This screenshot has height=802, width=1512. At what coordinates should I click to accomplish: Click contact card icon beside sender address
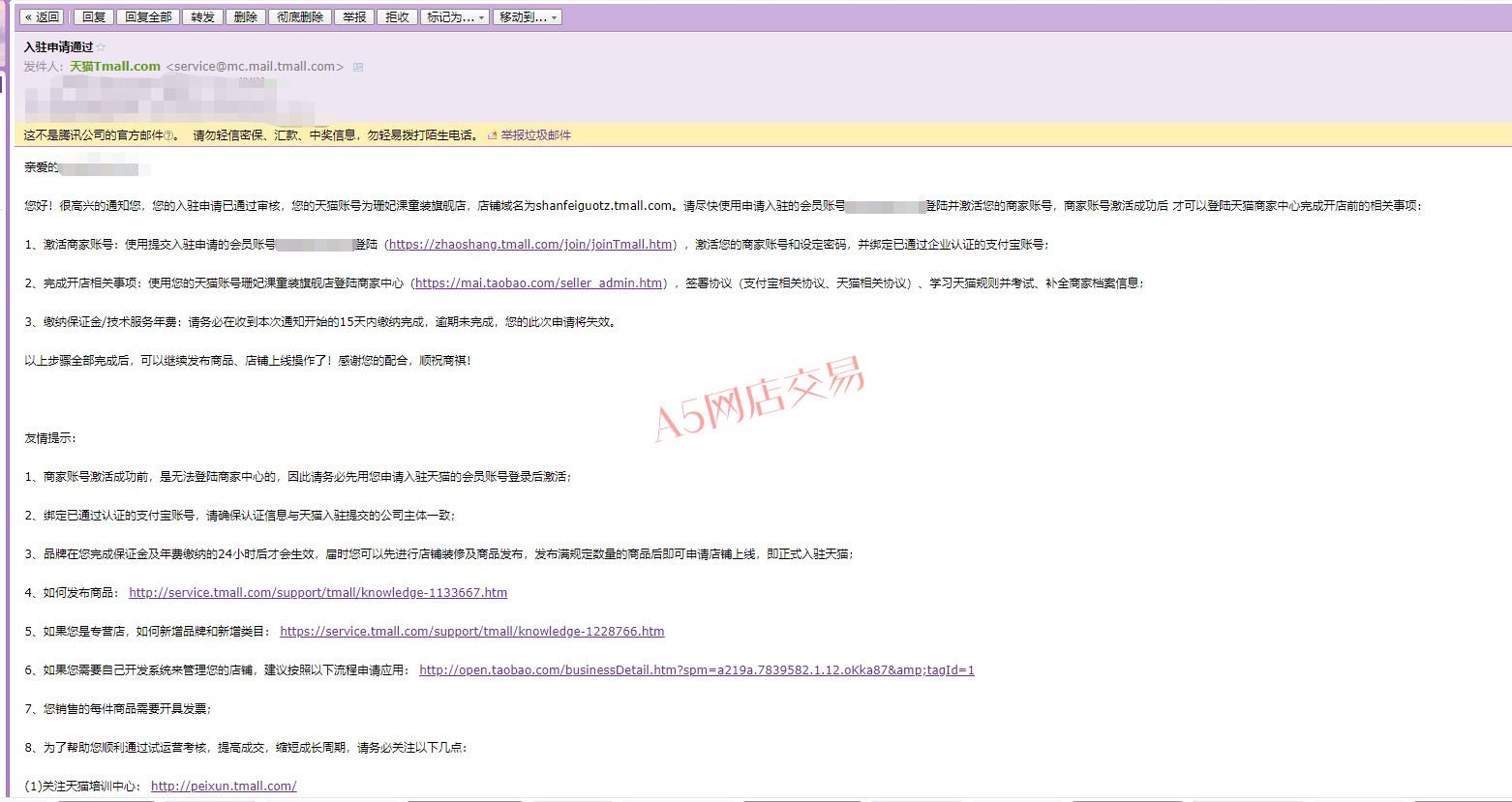(x=358, y=67)
